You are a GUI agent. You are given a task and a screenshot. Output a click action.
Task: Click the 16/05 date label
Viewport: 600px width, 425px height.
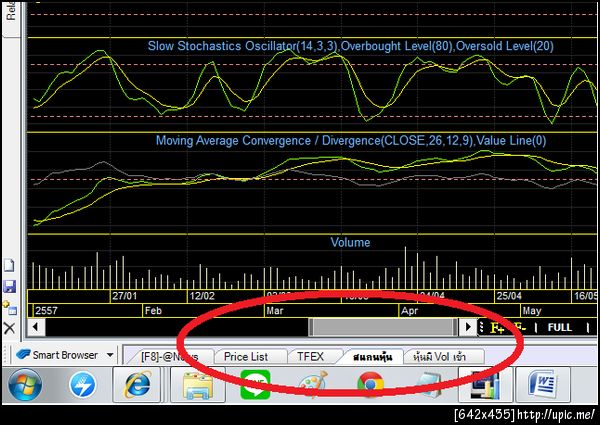(x=585, y=296)
